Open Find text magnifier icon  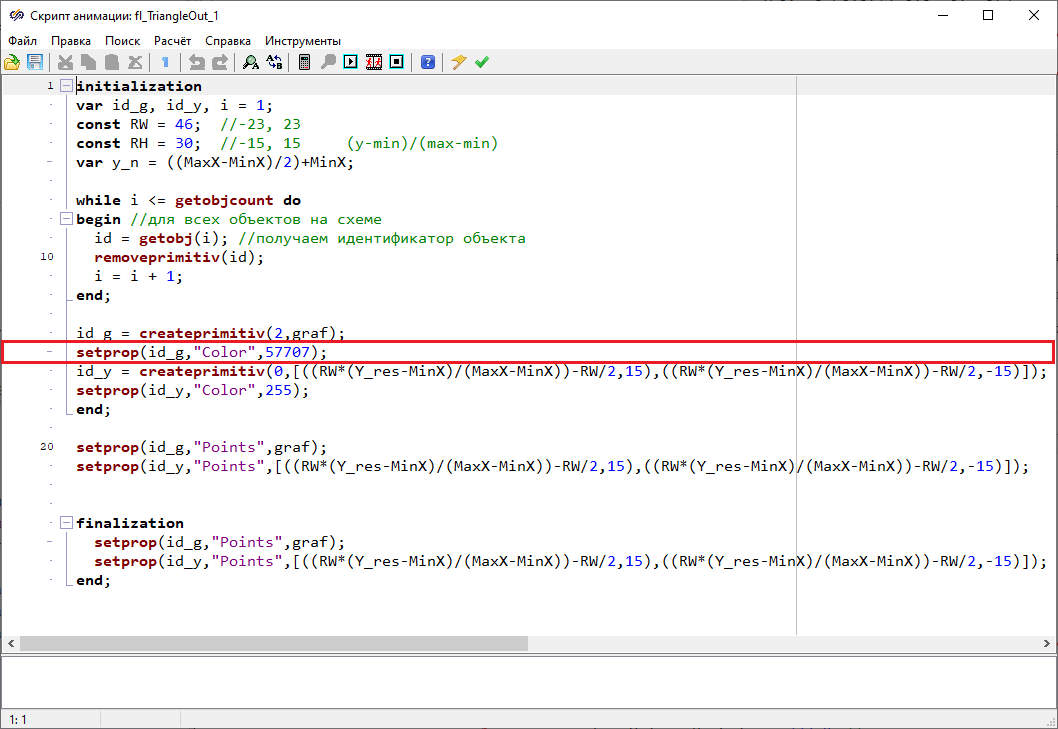[x=250, y=62]
